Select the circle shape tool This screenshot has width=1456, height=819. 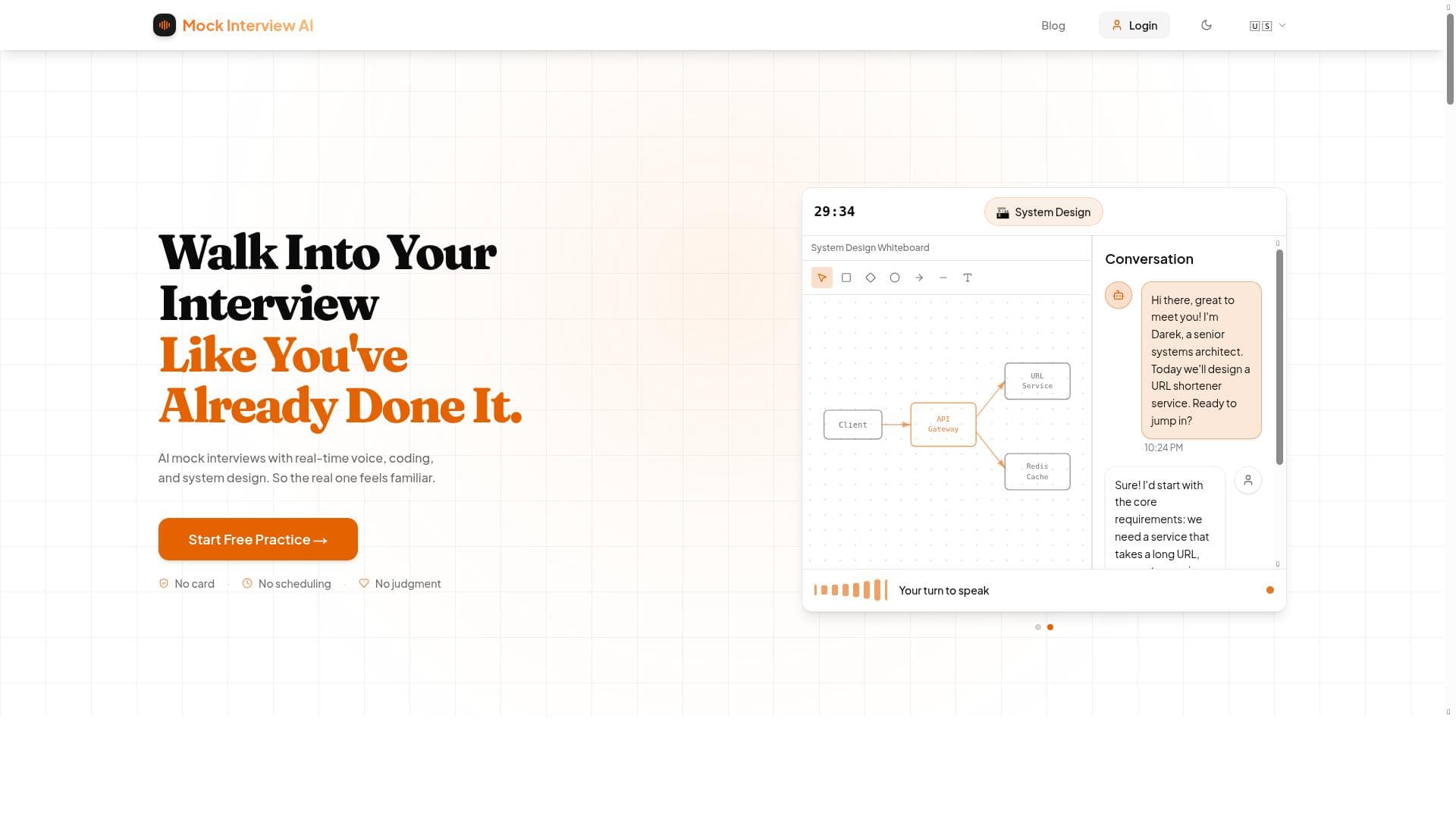pyautogui.click(x=895, y=278)
